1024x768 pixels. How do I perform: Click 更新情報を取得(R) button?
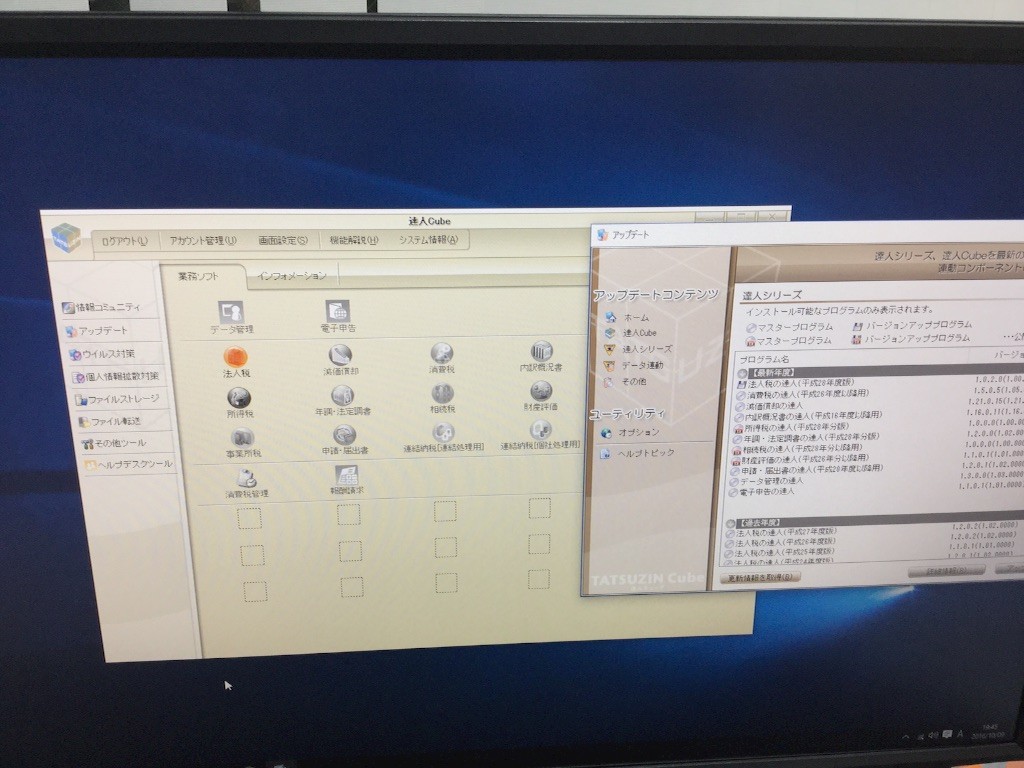pos(760,577)
